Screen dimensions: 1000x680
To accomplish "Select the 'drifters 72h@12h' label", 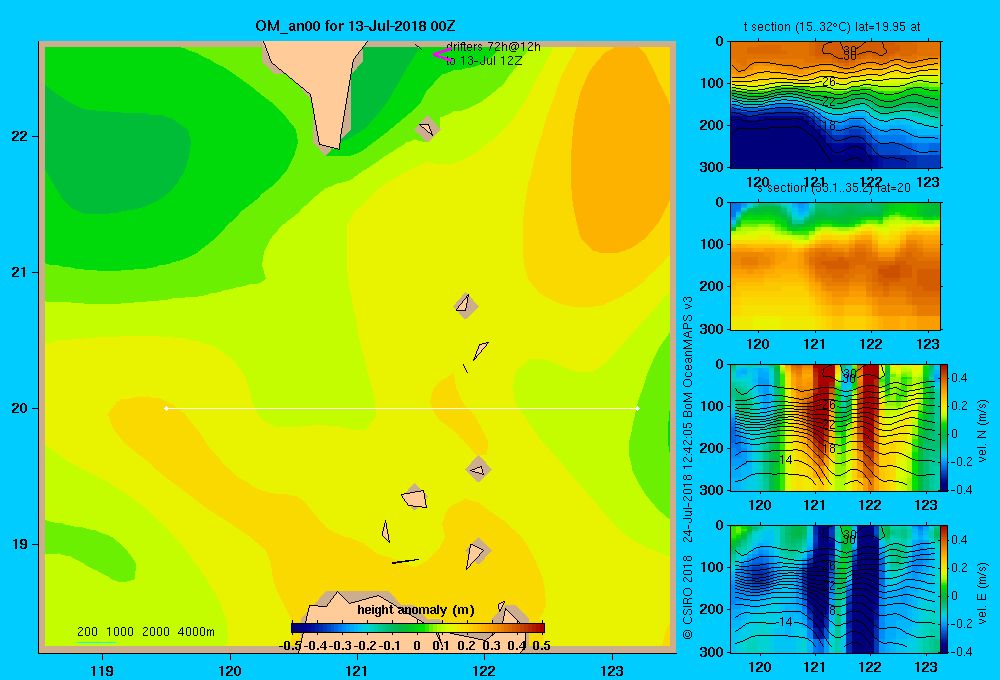I will click(493, 47).
